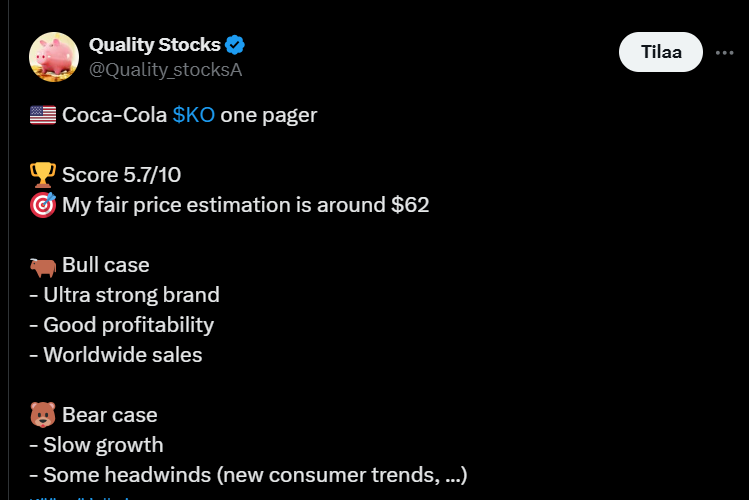Click the "Bull case" heading text
This screenshot has height=500, width=749.
tap(105, 265)
